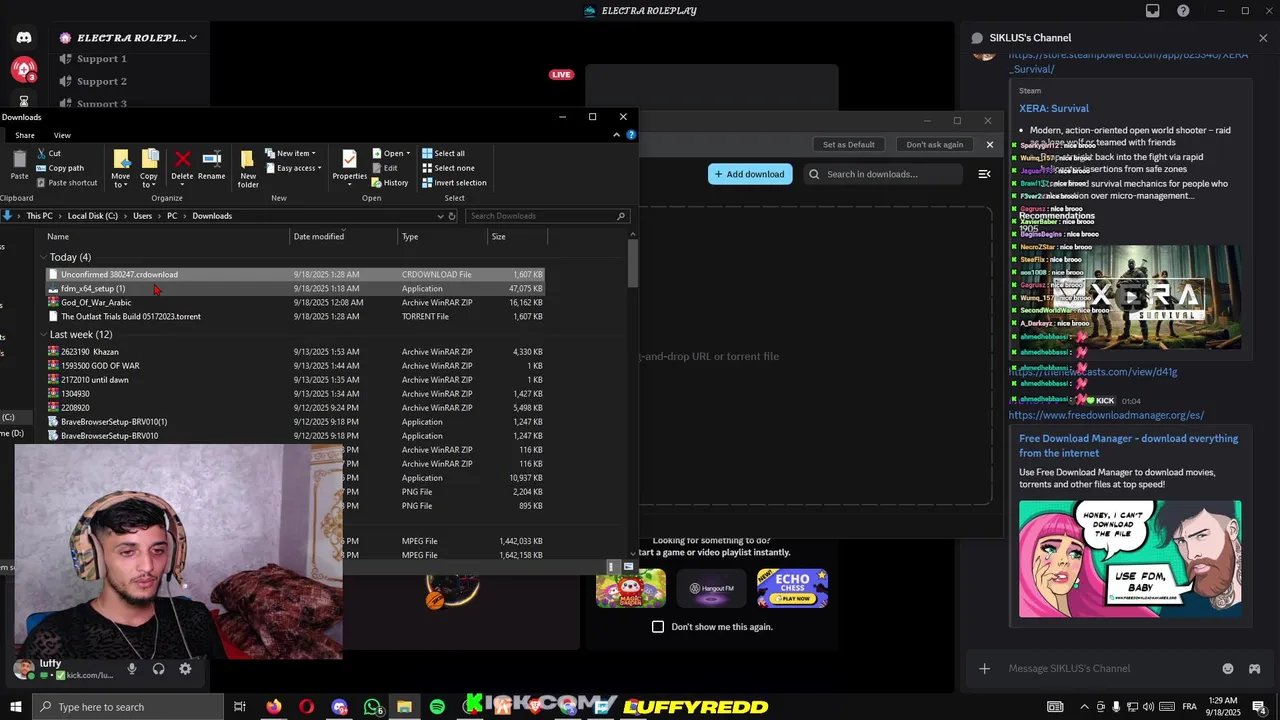The width and height of the screenshot is (1280, 720).
Task: Click the Paste icon in File Explorer
Action: point(19,165)
